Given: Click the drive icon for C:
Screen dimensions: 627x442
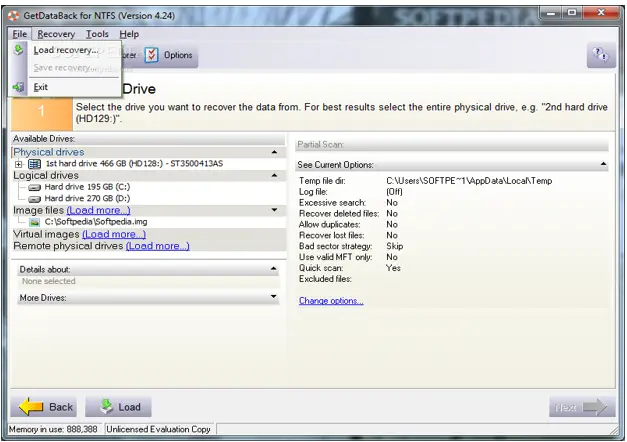Looking at the screenshot, I should point(35,187).
